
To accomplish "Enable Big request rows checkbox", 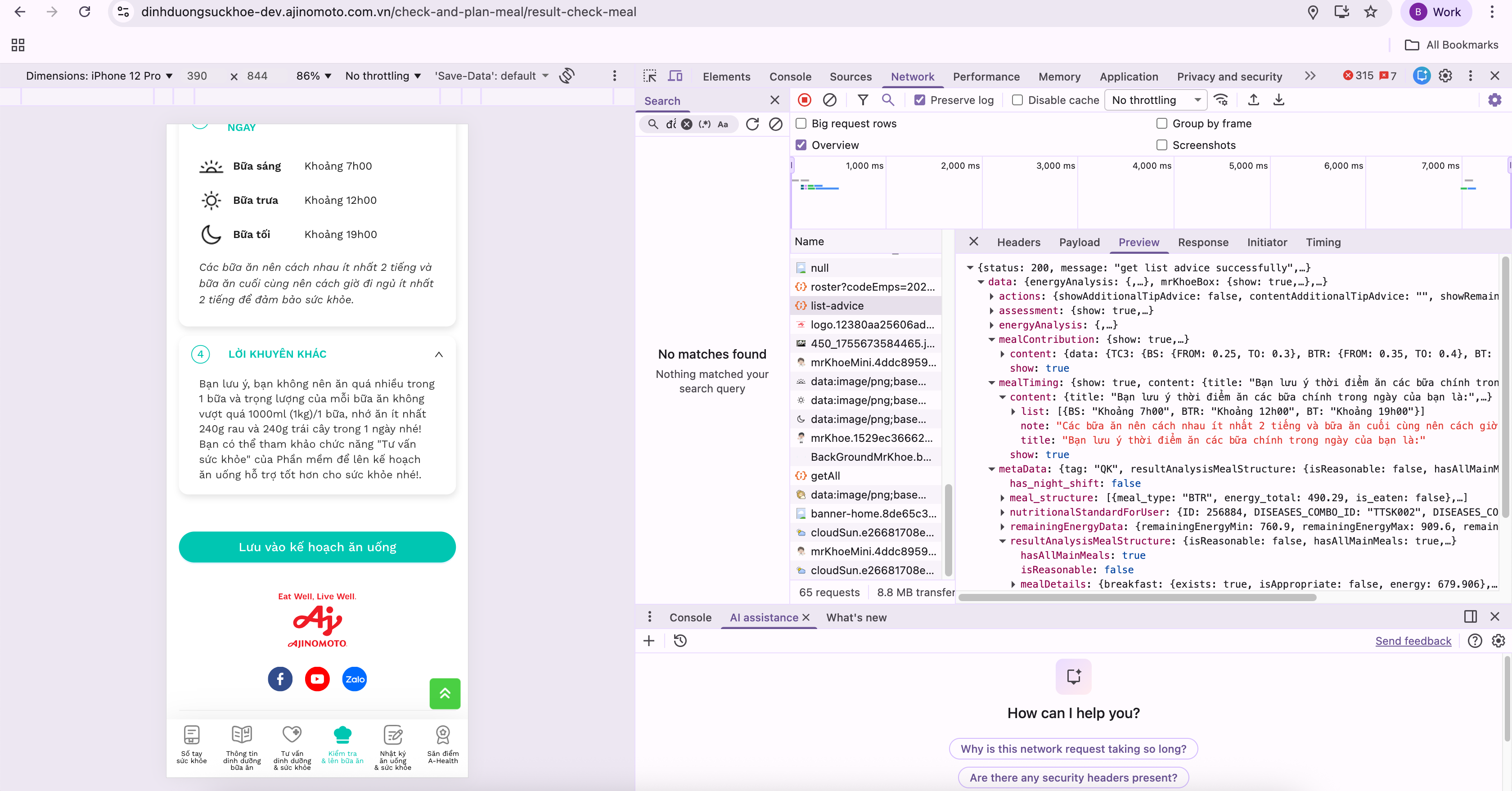I will coord(801,124).
